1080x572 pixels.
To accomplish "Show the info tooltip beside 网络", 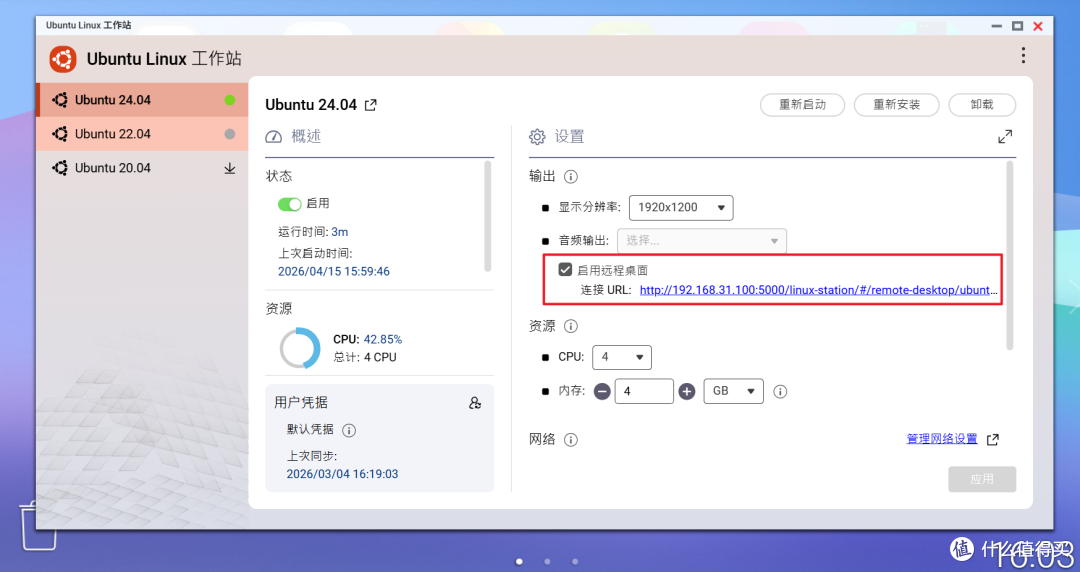I will pyautogui.click(x=570, y=440).
